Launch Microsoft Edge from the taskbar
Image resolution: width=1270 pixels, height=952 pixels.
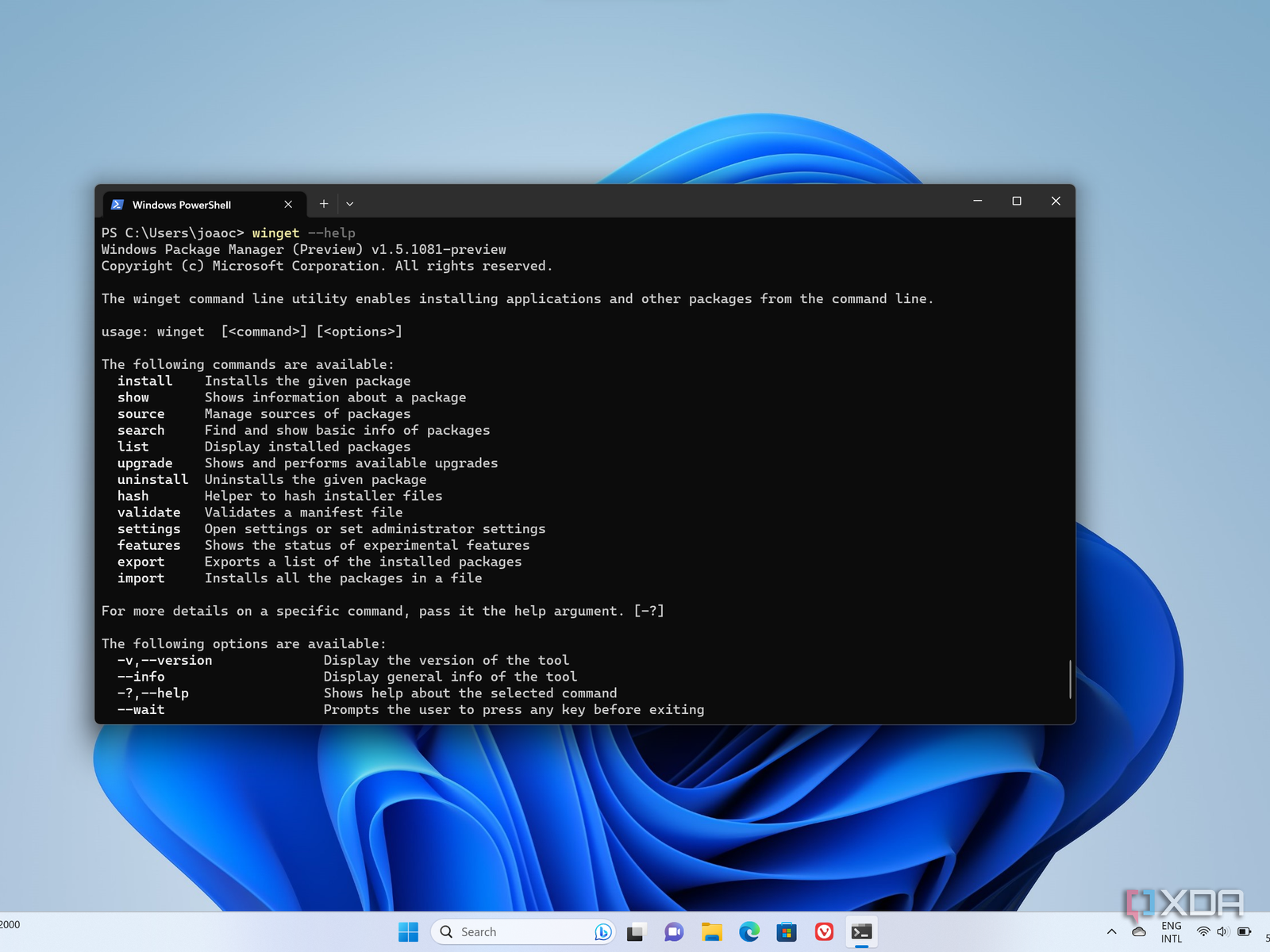[749, 932]
